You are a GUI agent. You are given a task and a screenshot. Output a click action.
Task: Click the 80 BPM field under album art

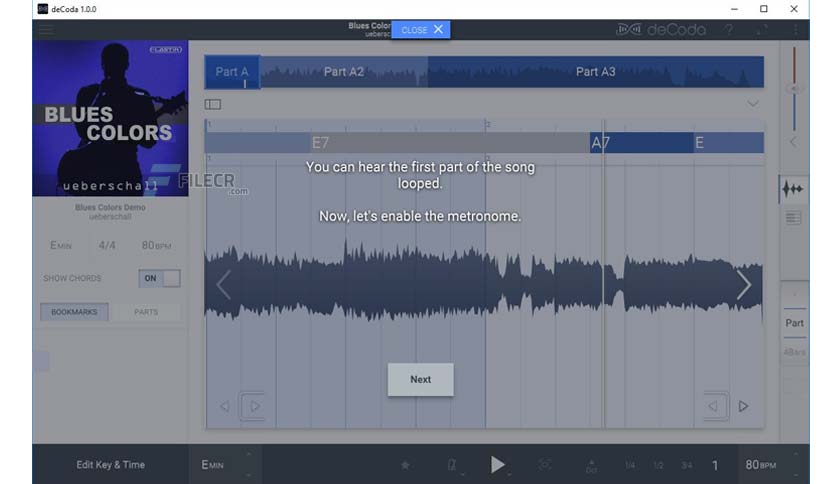(x=156, y=245)
